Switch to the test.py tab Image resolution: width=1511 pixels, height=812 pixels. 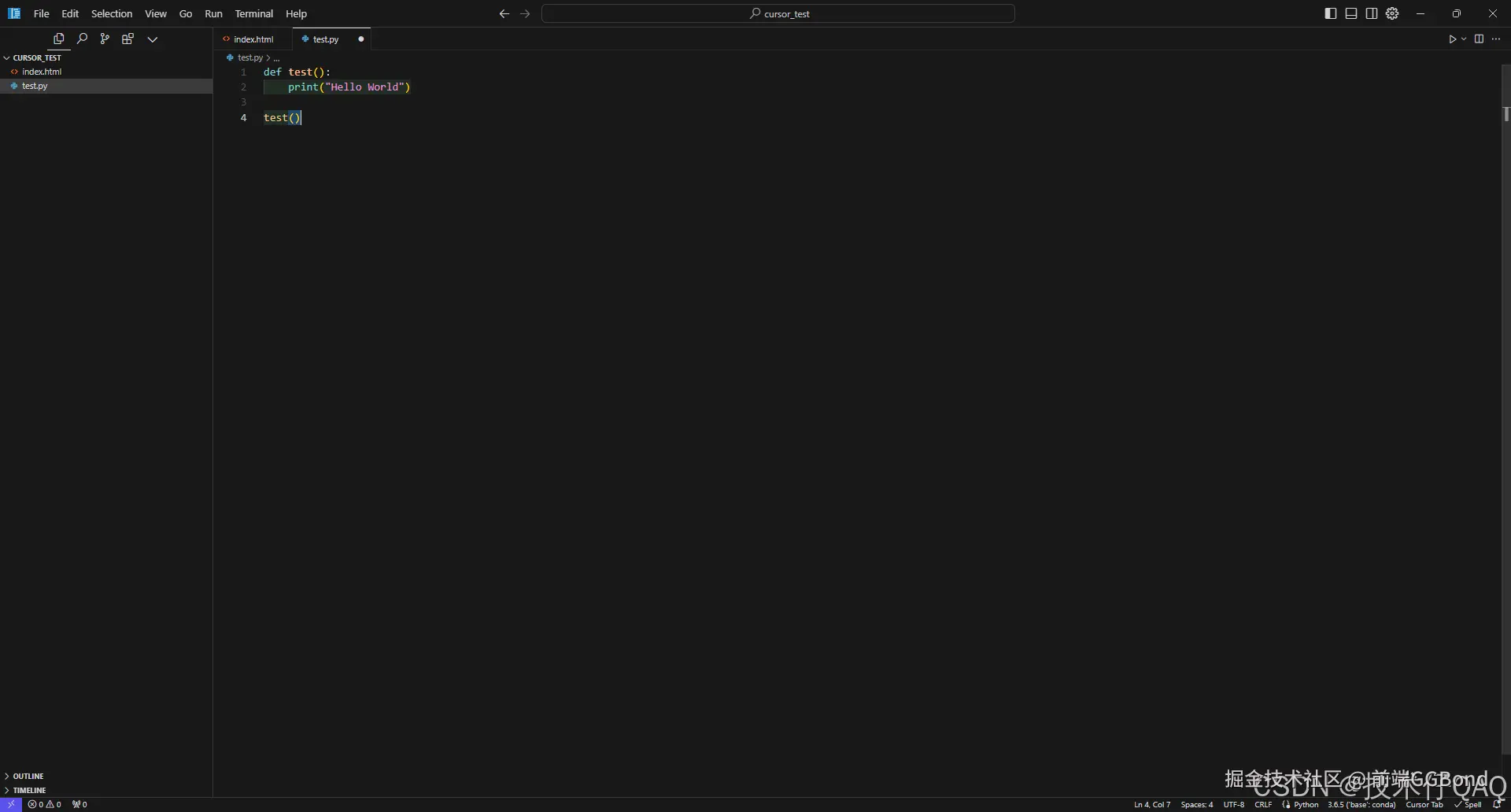(x=326, y=39)
